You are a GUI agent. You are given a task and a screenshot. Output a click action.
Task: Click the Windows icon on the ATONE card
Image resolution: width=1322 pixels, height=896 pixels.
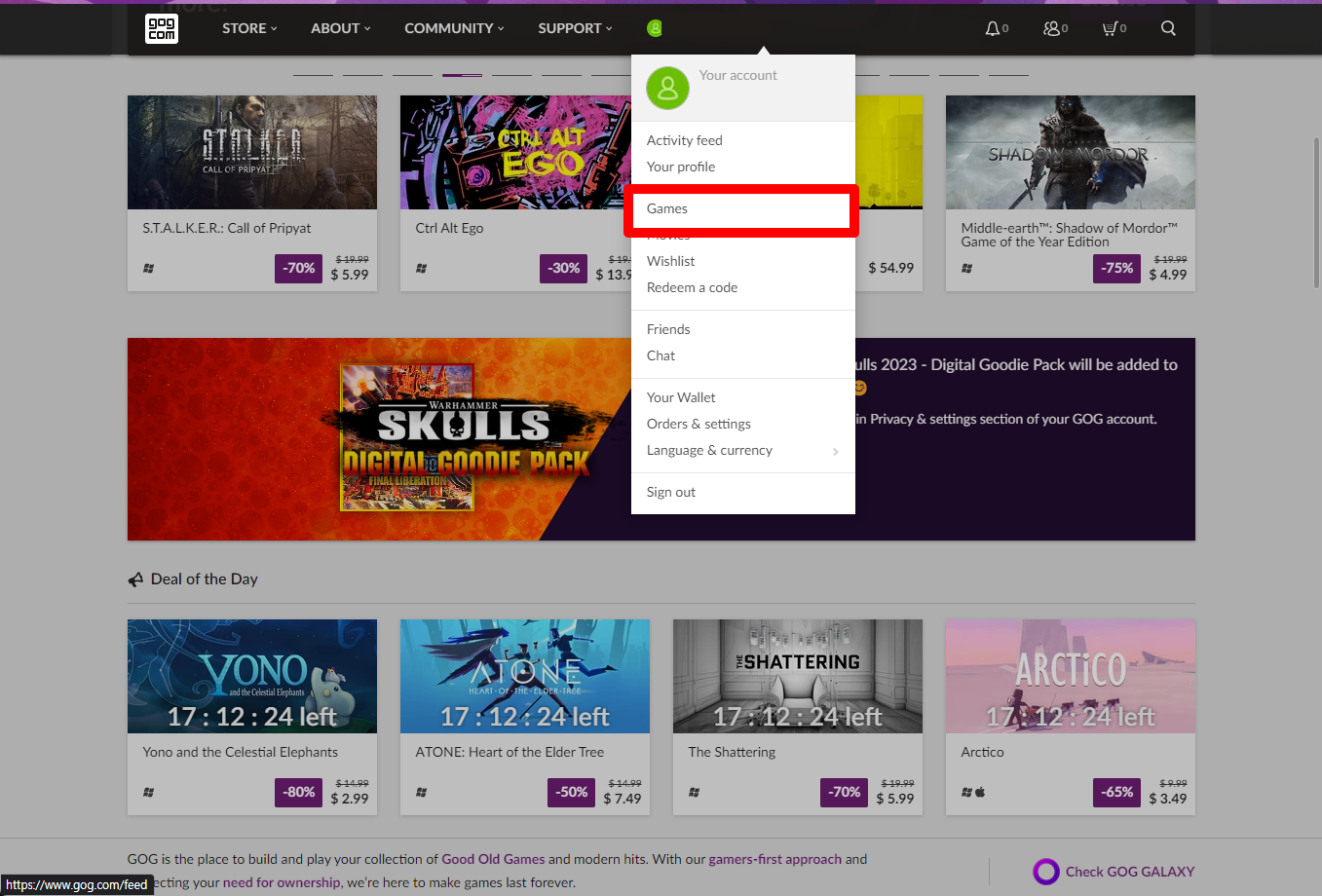click(x=422, y=792)
